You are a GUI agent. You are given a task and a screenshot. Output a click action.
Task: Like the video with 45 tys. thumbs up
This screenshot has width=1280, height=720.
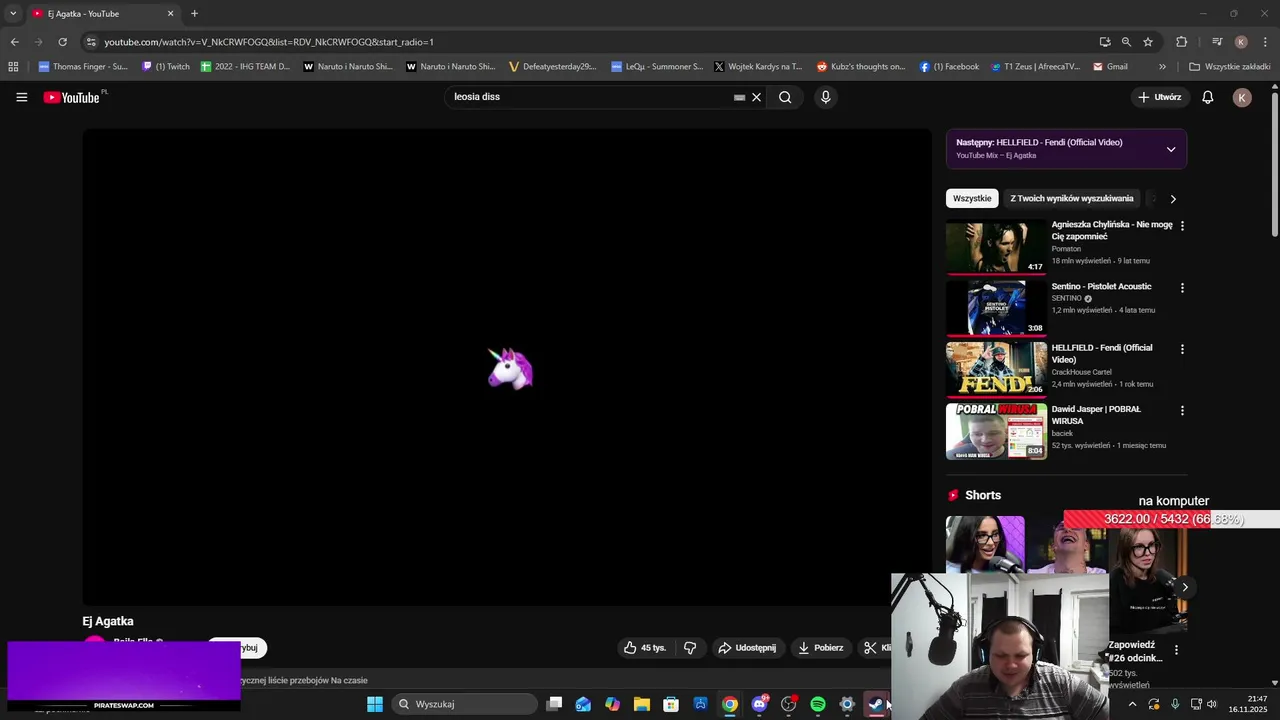click(645, 648)
